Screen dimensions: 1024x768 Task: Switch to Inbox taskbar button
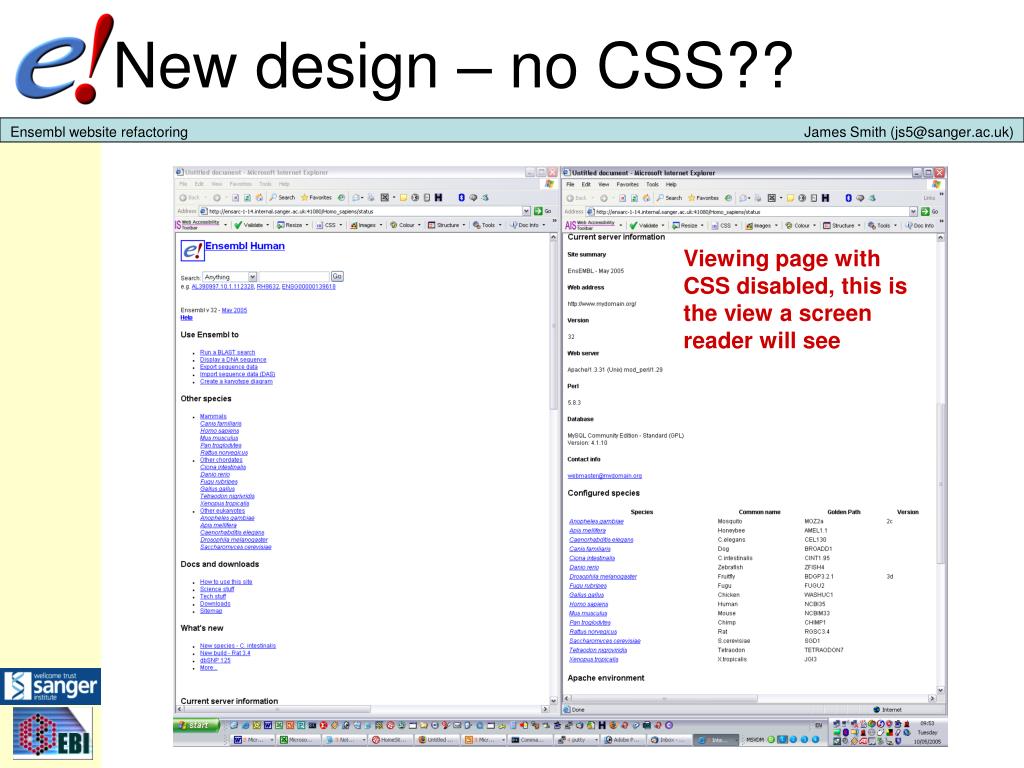pos(667,740)
